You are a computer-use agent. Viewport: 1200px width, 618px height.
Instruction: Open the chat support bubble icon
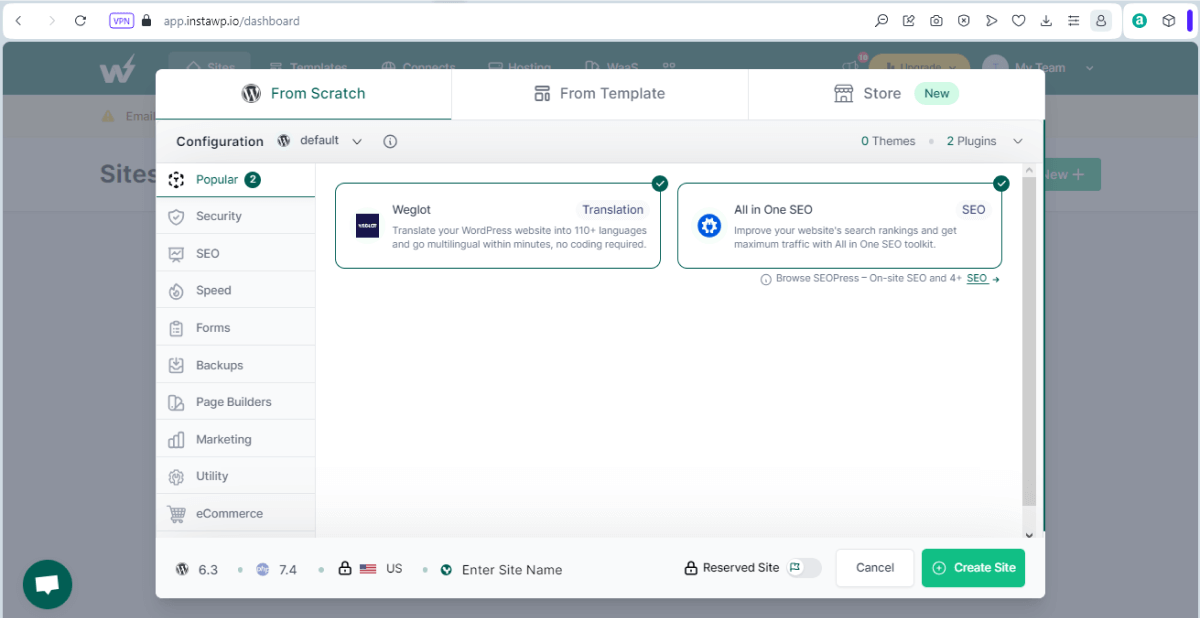pyautogui.click(x=48, y=584)
